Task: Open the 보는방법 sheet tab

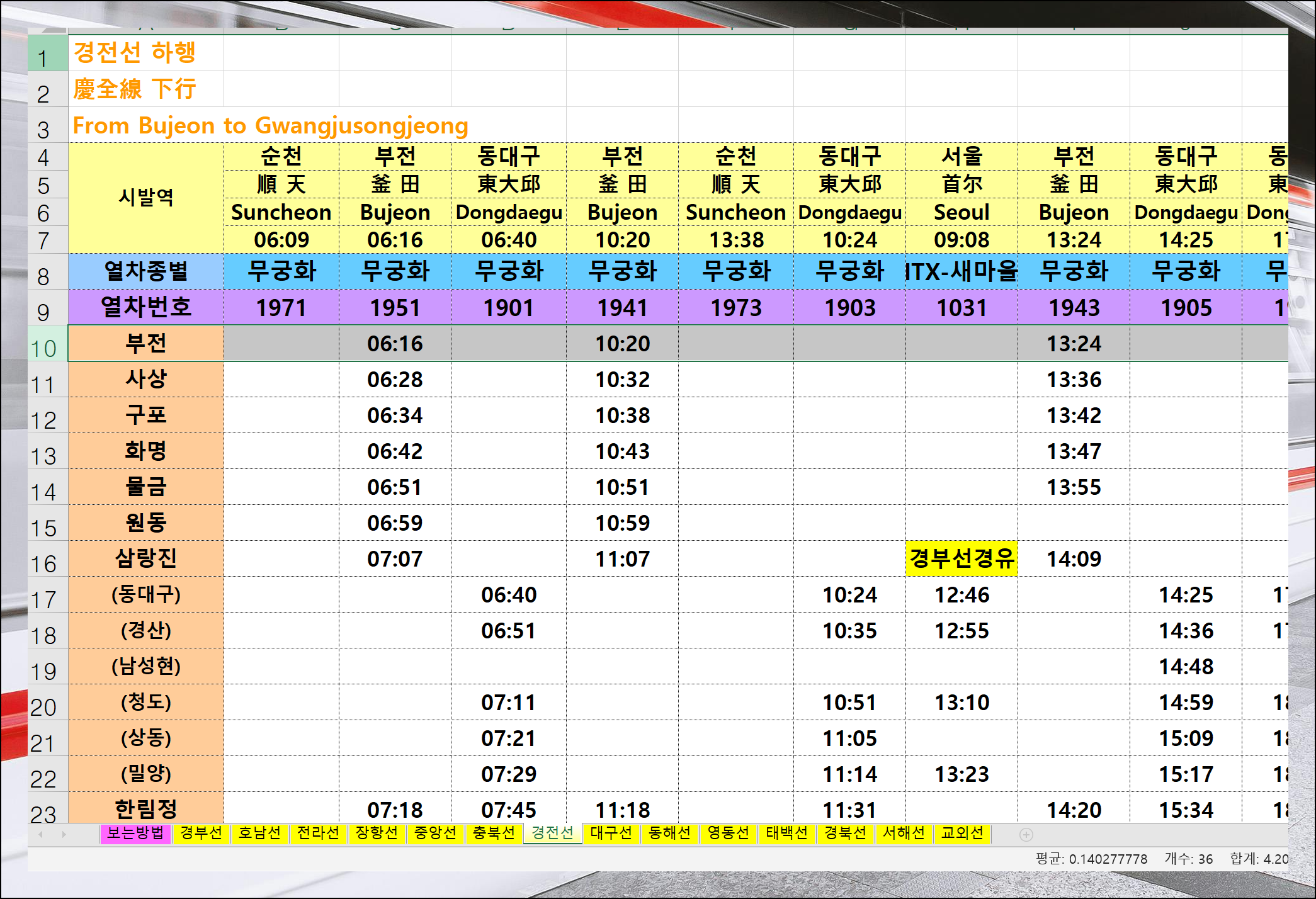Action: (135, 833)
